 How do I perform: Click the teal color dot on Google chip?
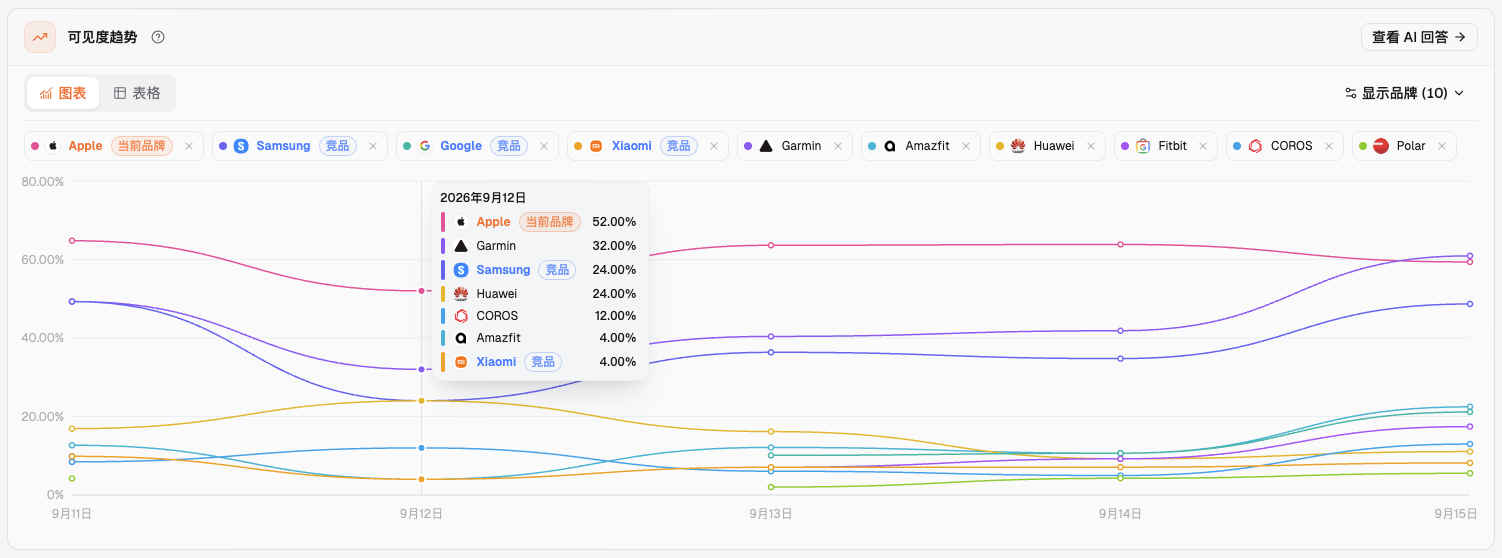point(406,146)
